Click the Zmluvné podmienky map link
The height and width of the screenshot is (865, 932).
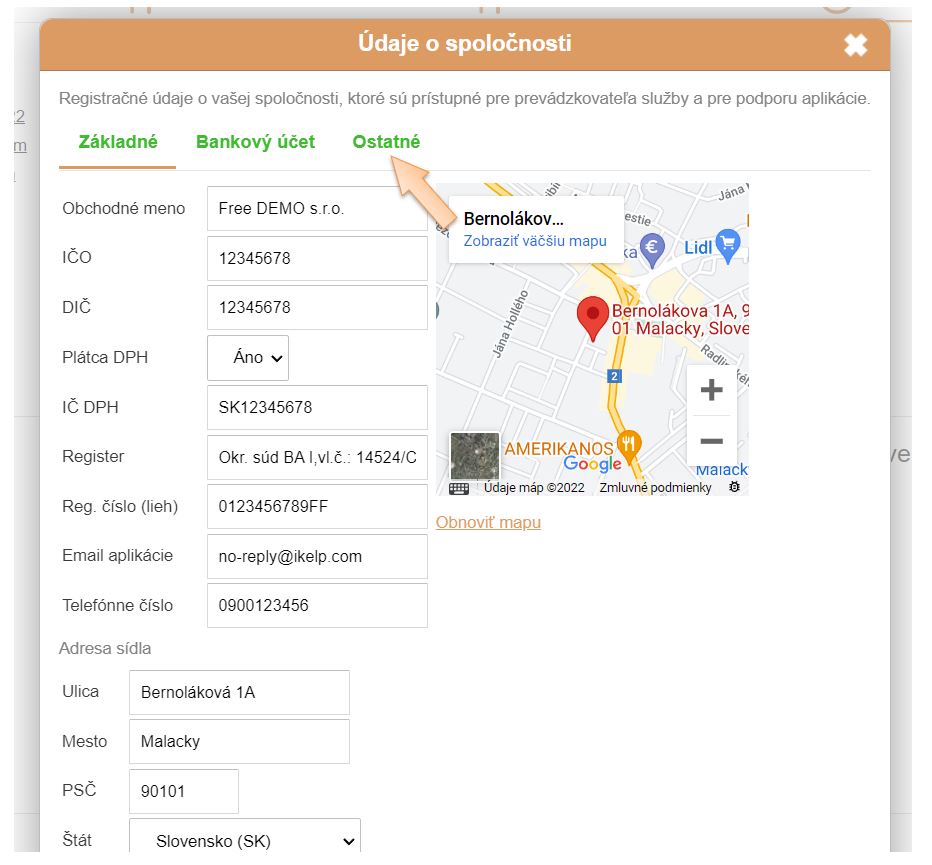point(655,488)
